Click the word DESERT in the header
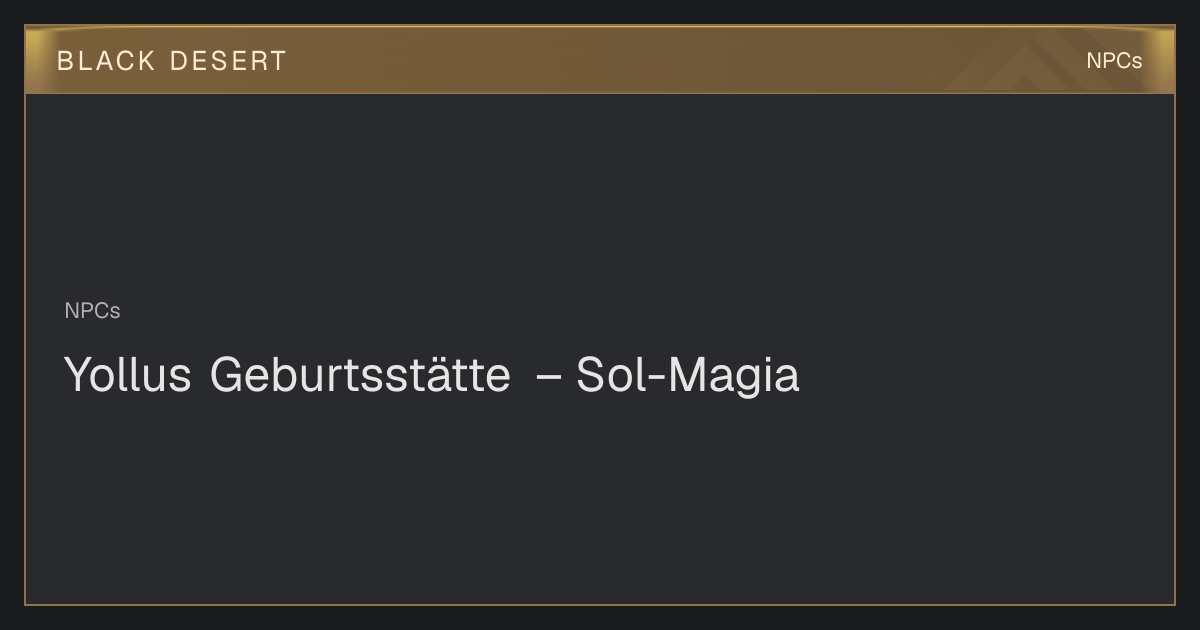The image size is (1200, 630). point(228,61)
